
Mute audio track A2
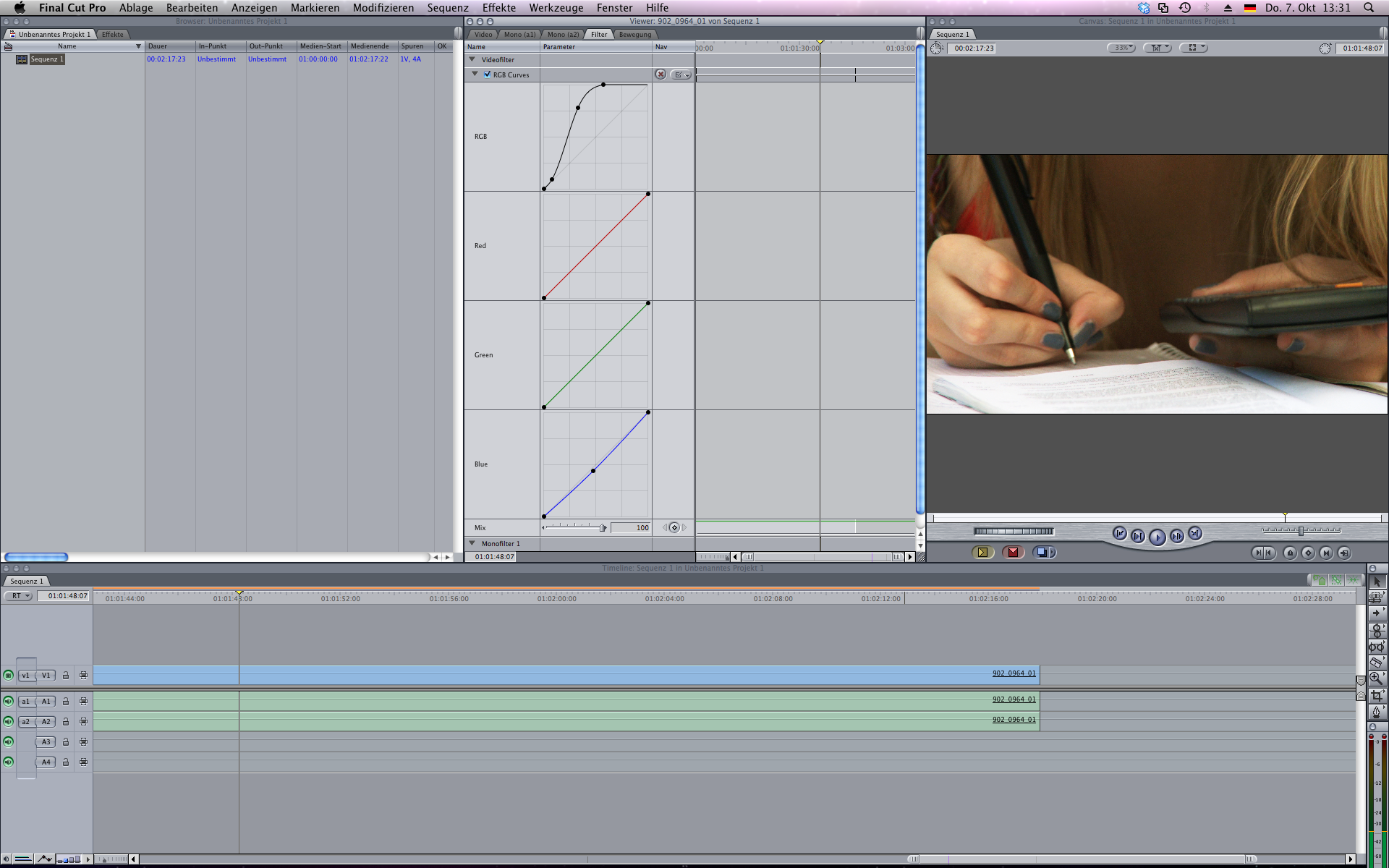8,722
